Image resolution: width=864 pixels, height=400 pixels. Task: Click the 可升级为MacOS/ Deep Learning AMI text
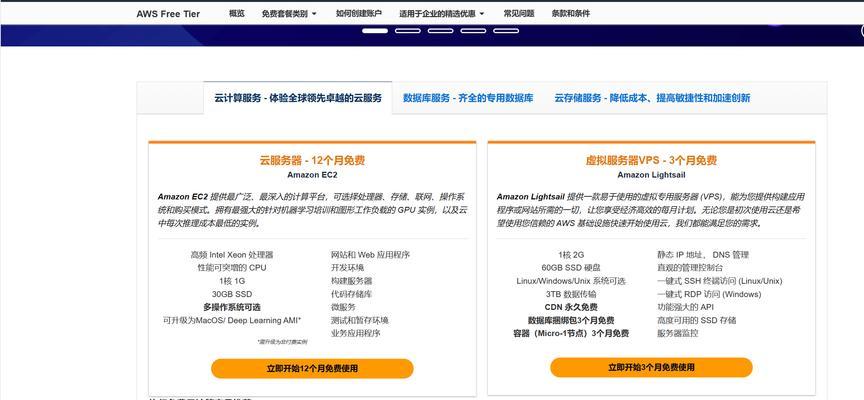[x=232, y=320]
